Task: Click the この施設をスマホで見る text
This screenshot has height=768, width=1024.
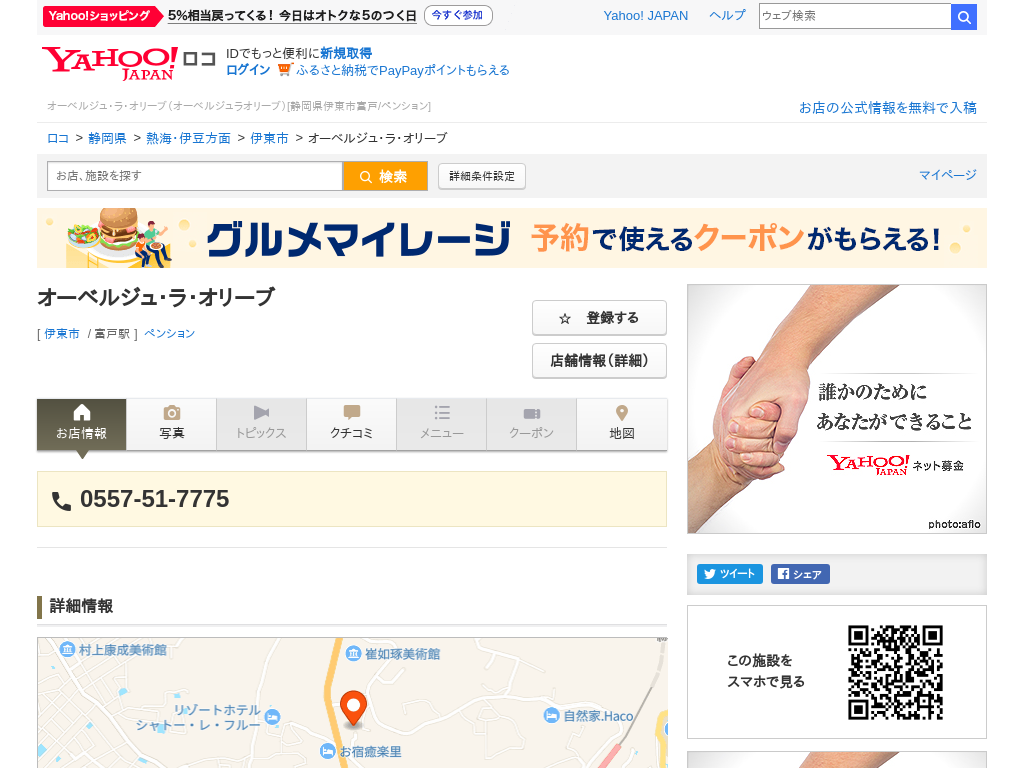Action: pyautogui.click(x=765, y=671)
